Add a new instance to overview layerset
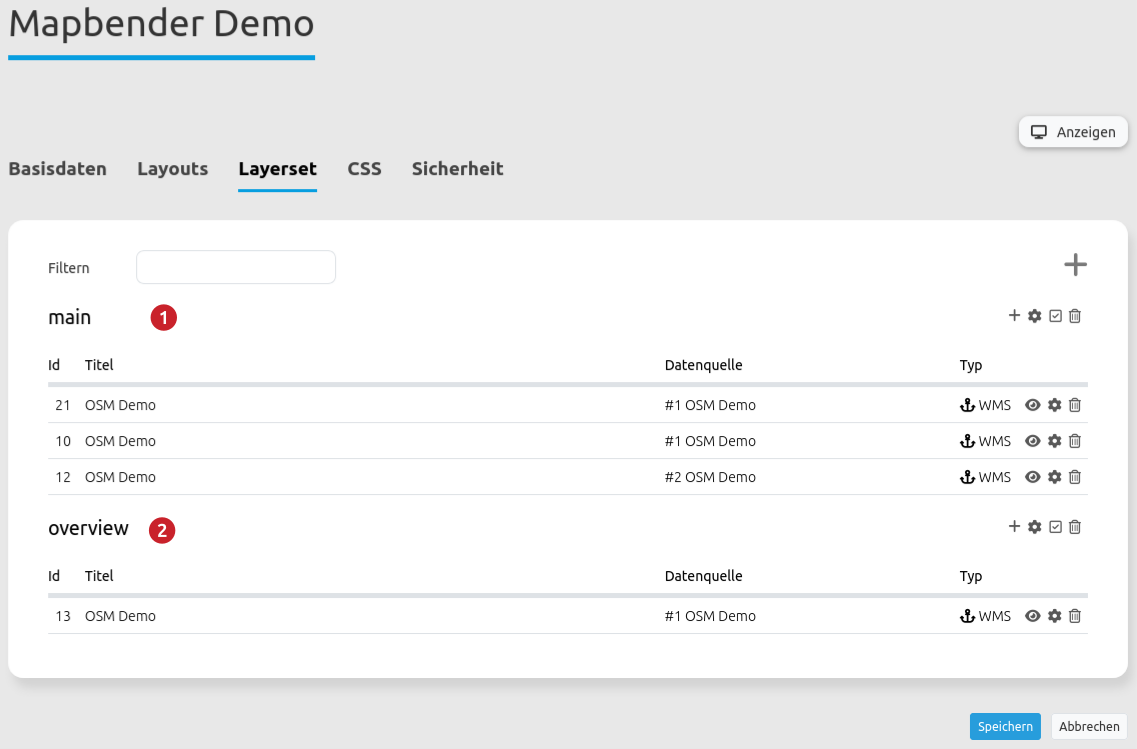Image resolution: width=1137 pixels, height=749 pixels. (x=1014, y=527)
